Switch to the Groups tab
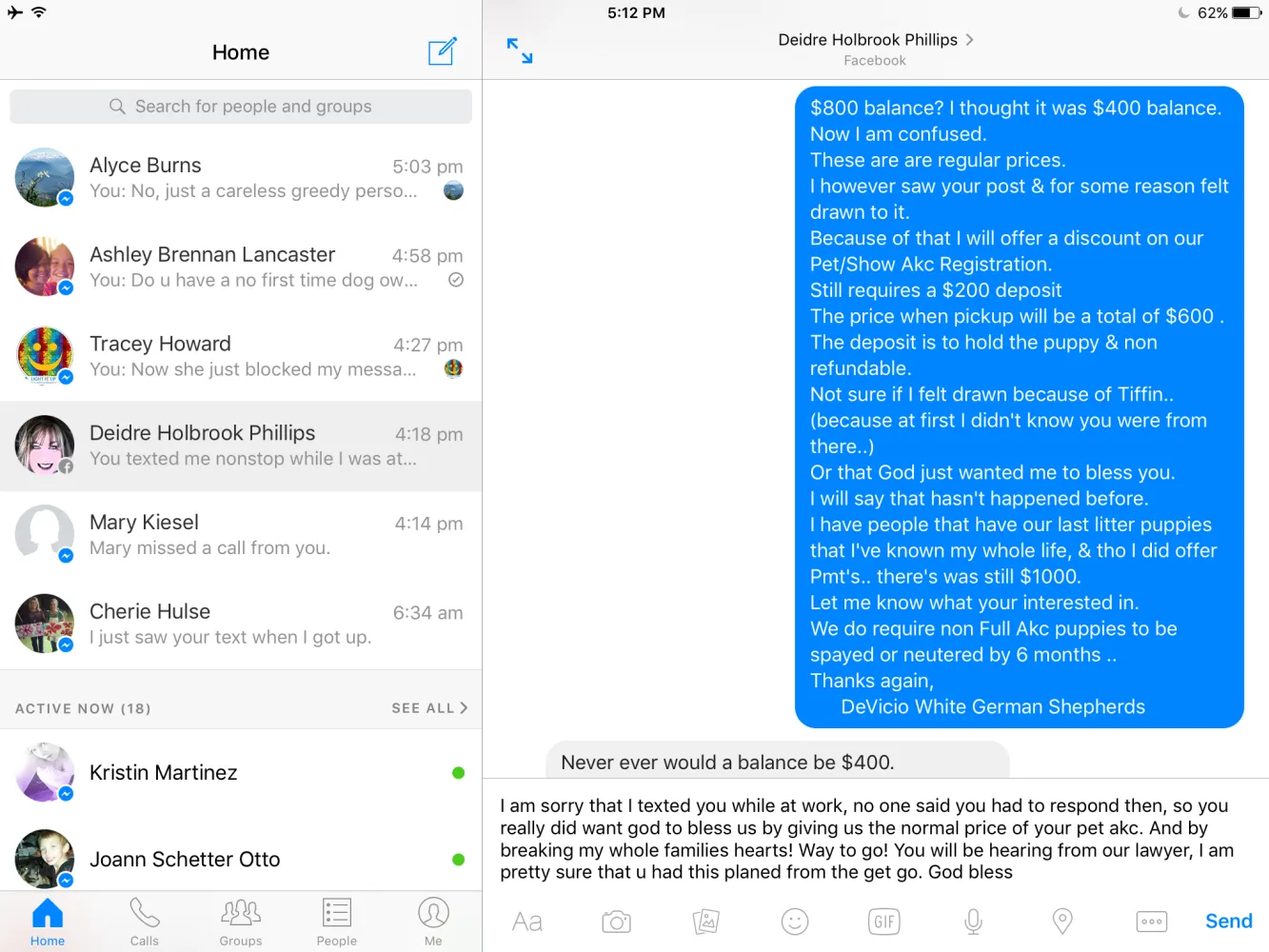The image size is (1269, 952). click(241, 922)
